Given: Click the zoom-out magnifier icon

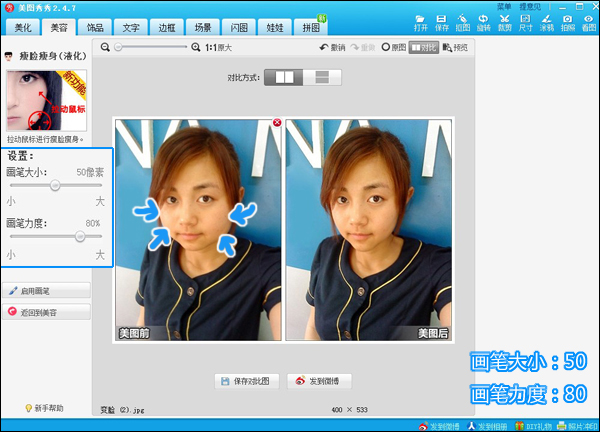Looking at the screenshot, I should click(x=108, y=47).
